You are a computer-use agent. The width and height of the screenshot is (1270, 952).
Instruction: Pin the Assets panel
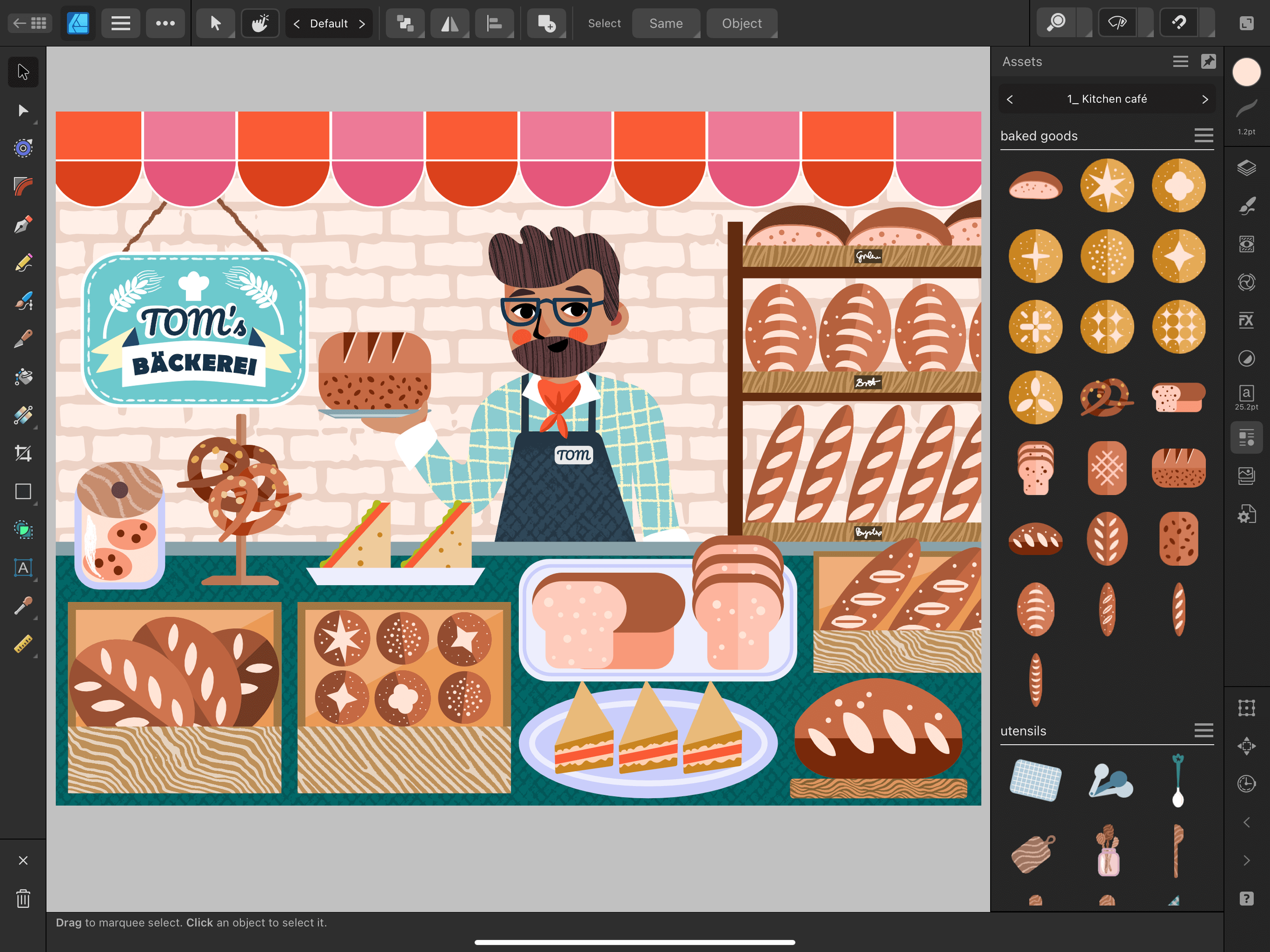[1208, 61]
